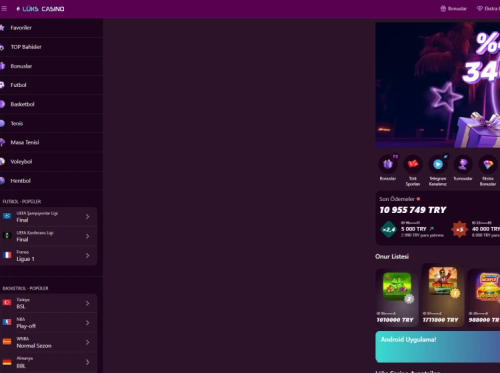
Task: Click the 10 955 749 TRY total
Action: 413,210
